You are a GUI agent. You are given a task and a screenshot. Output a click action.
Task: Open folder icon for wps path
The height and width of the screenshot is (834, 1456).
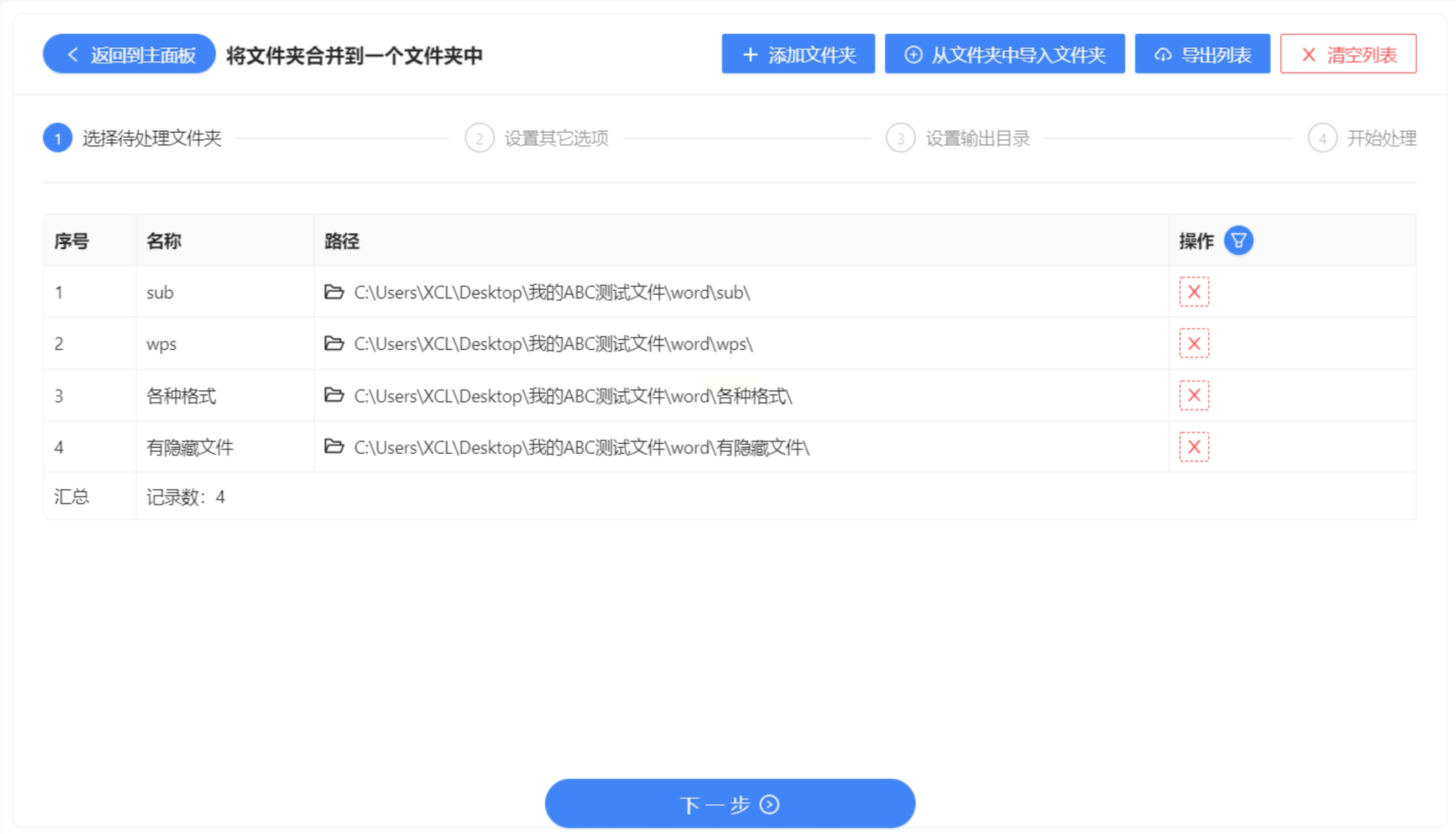pyautogui.click(x=334, y=344)
